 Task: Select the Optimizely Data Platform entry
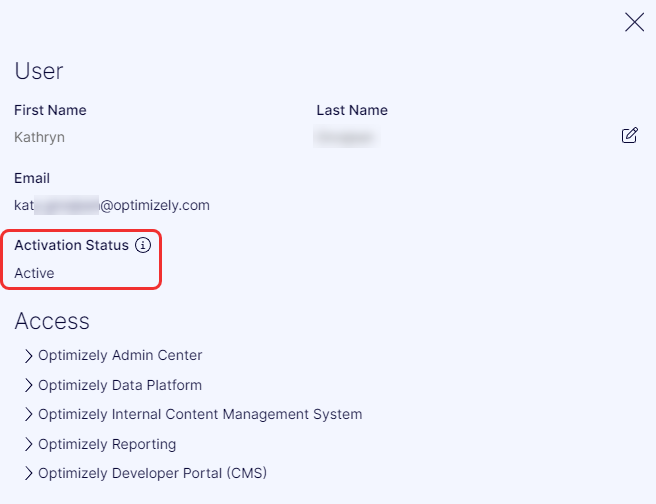pos(120,385)
